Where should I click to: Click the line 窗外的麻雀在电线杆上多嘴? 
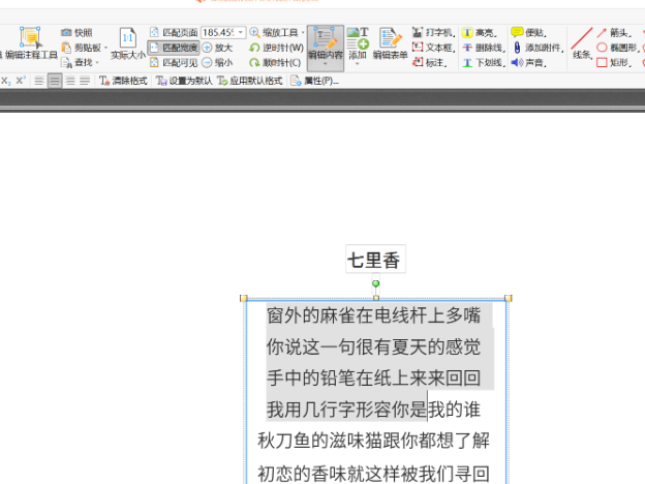tap(374, 315)
